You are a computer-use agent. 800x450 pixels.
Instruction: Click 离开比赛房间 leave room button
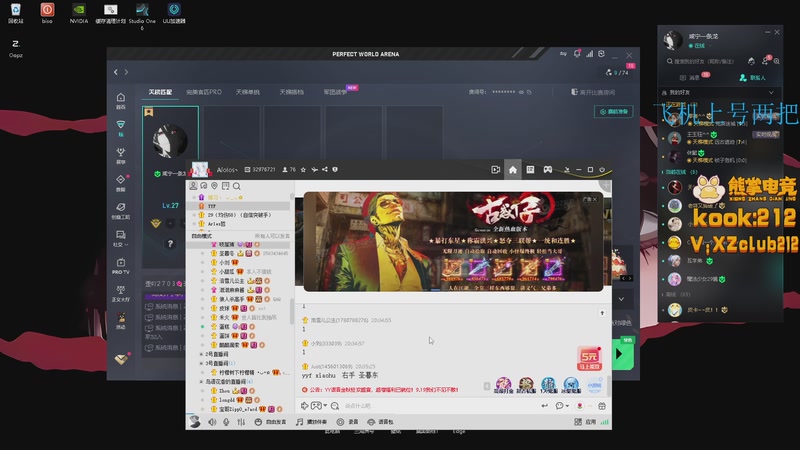coord(593,92)
